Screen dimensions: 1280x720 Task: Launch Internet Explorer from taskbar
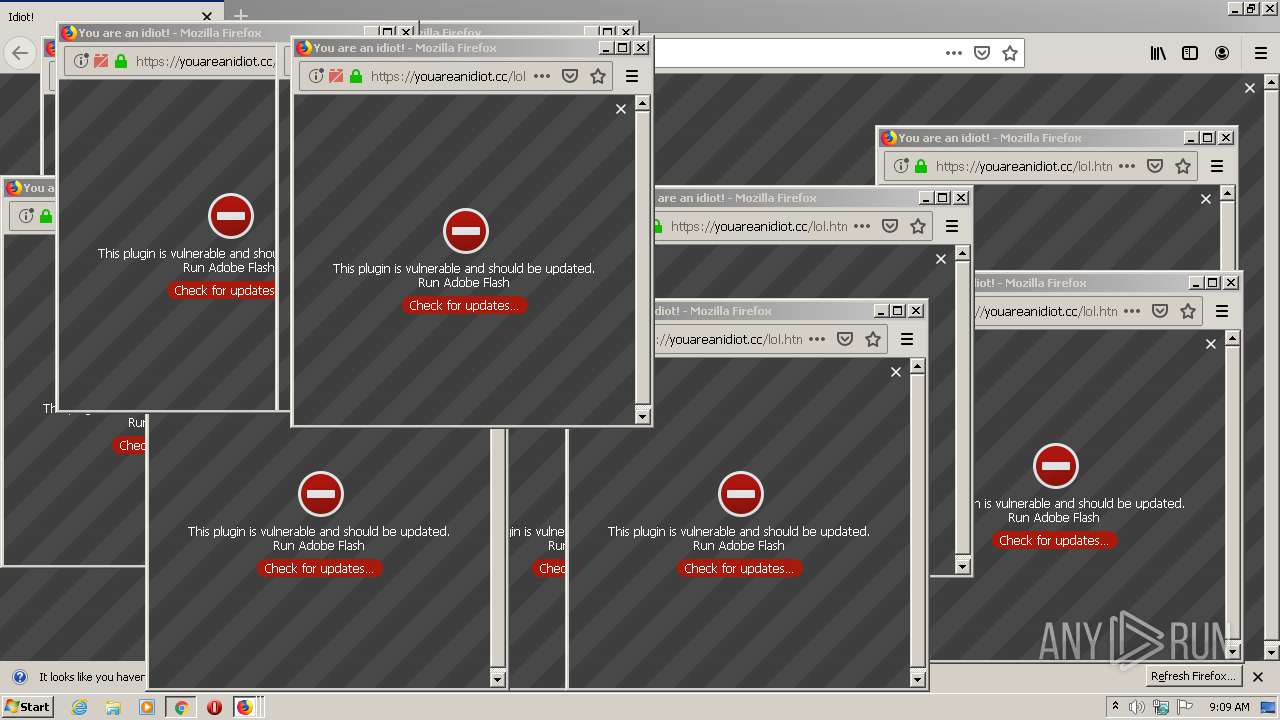click(x=79, y=707)
